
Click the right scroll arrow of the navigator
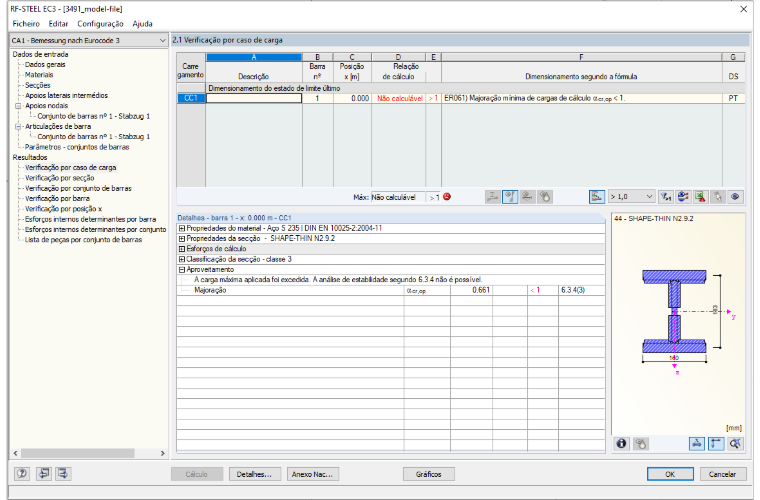162,453
